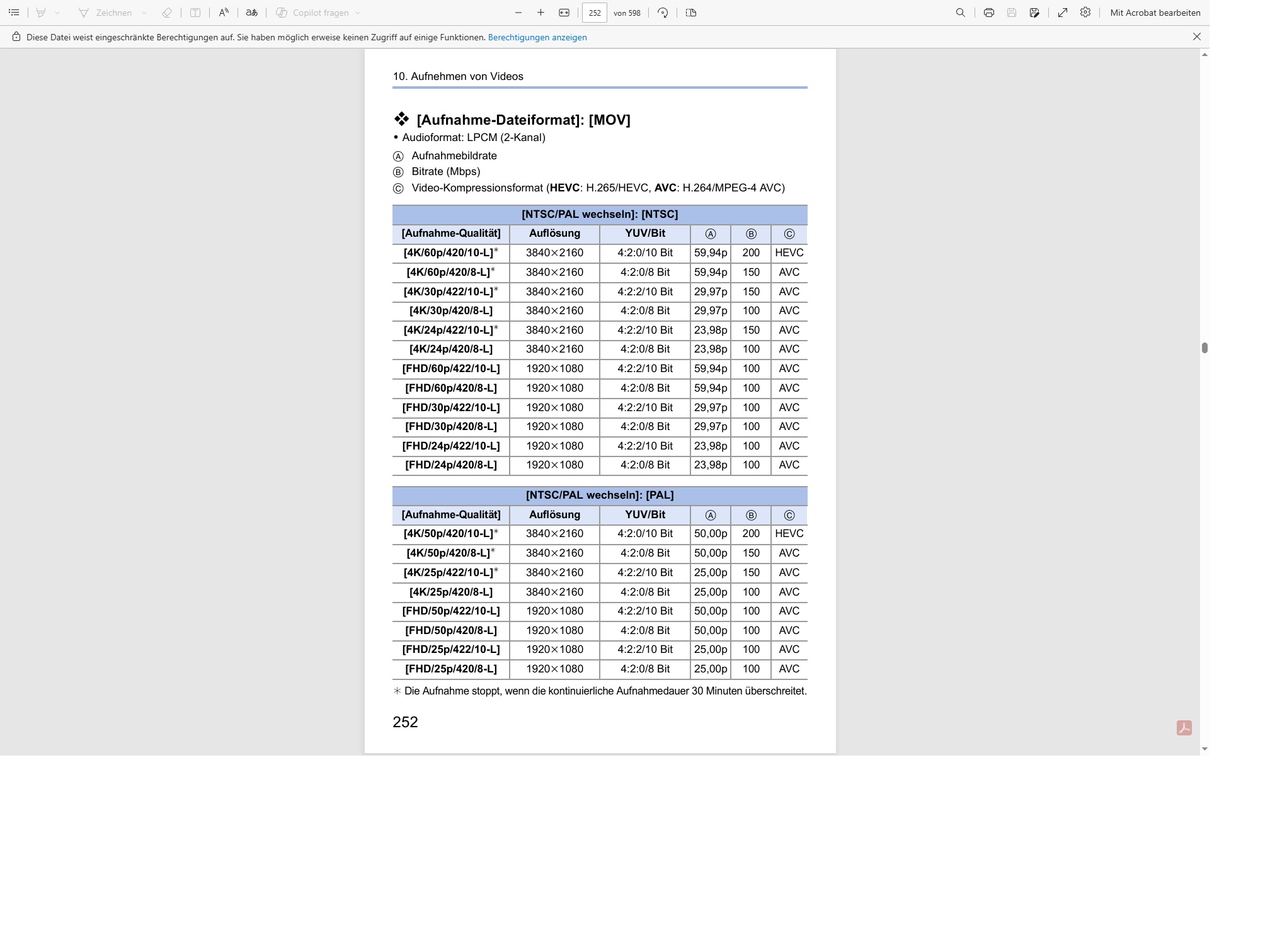Viewport: 1270px width, 952px height.
Task: Dismiss the restricted permissions notification bar
Action: 1197,37
